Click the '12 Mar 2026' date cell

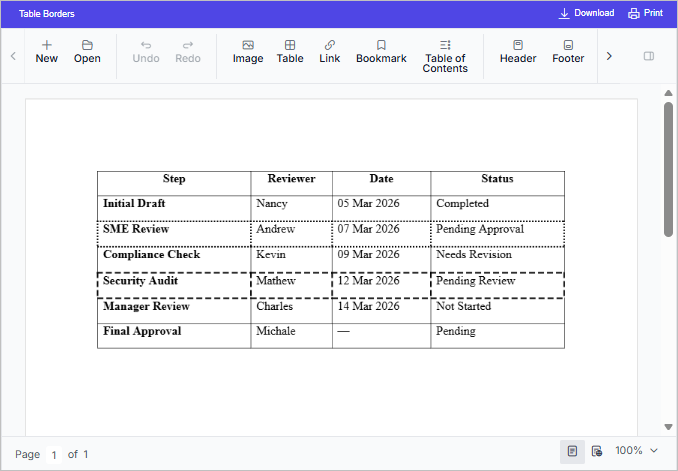(x=381, y=285)
